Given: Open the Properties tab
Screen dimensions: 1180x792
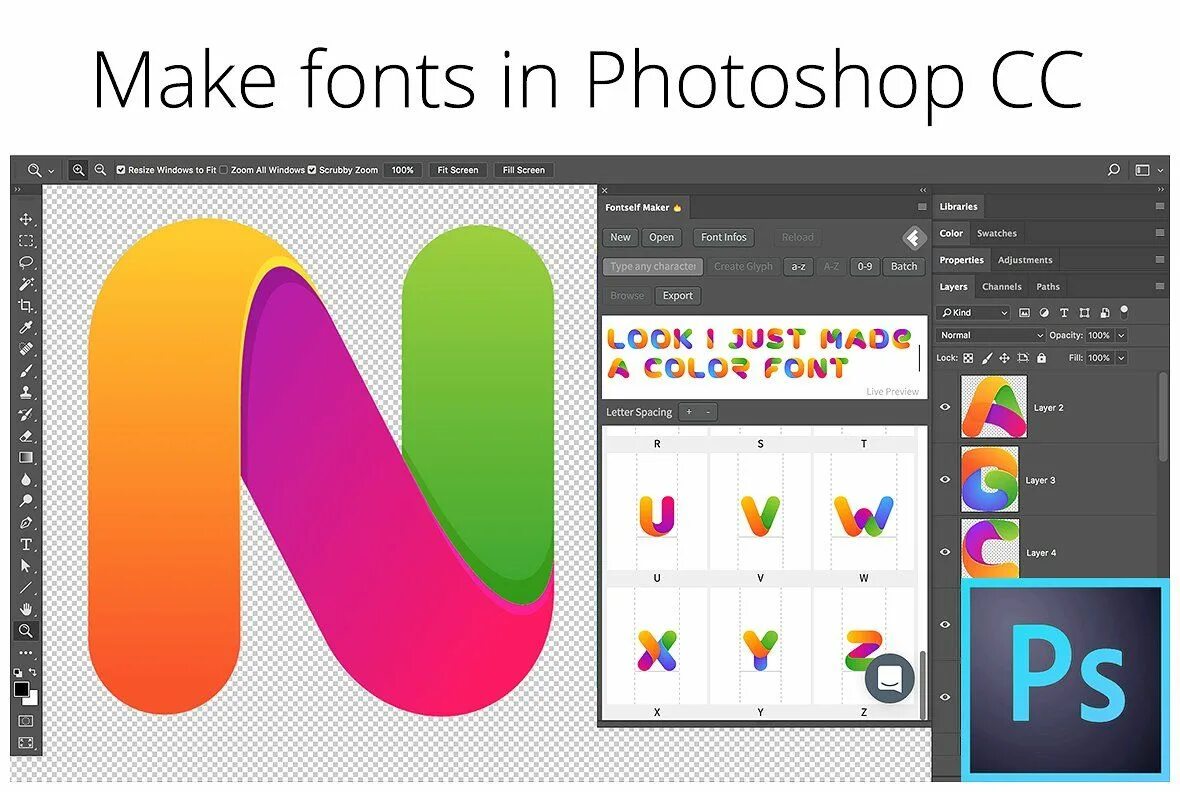Looking at the screenshot, I should click(961, 260).
